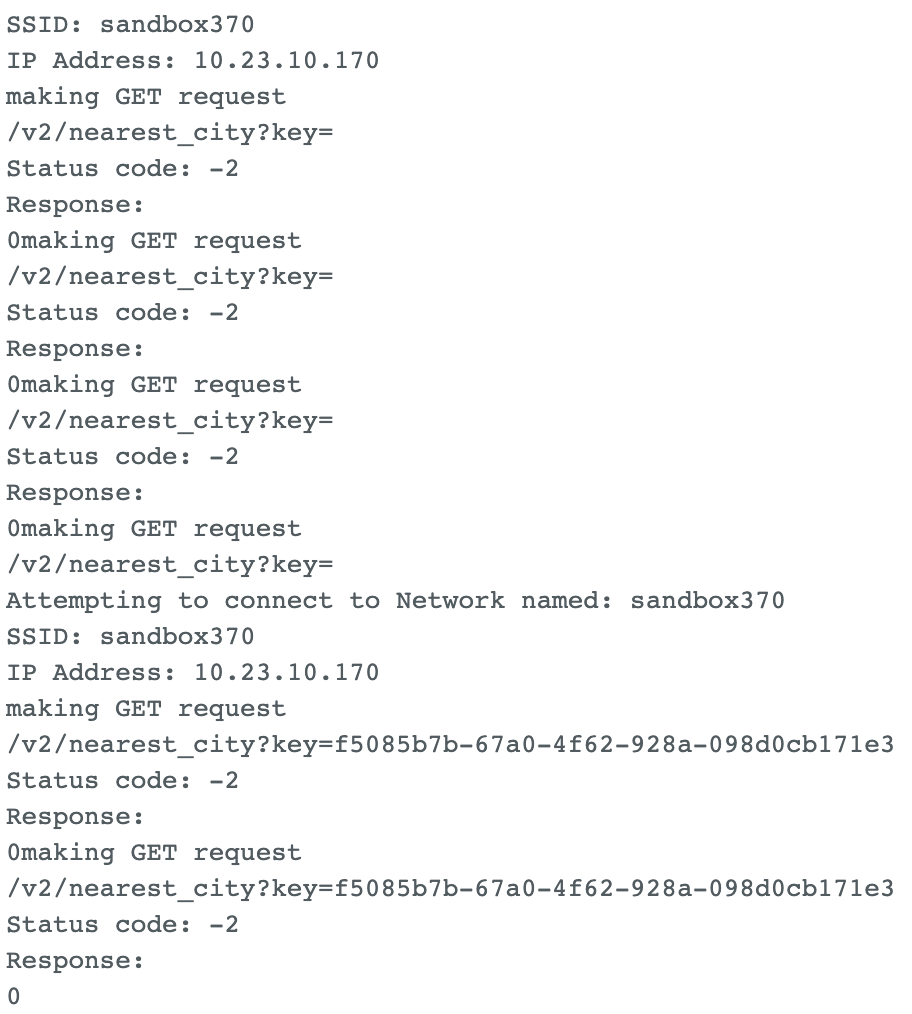Viewport: 912px width, 1014px height.
Task: Click the Attempting to connect to Network line
Action: [395, 600]
